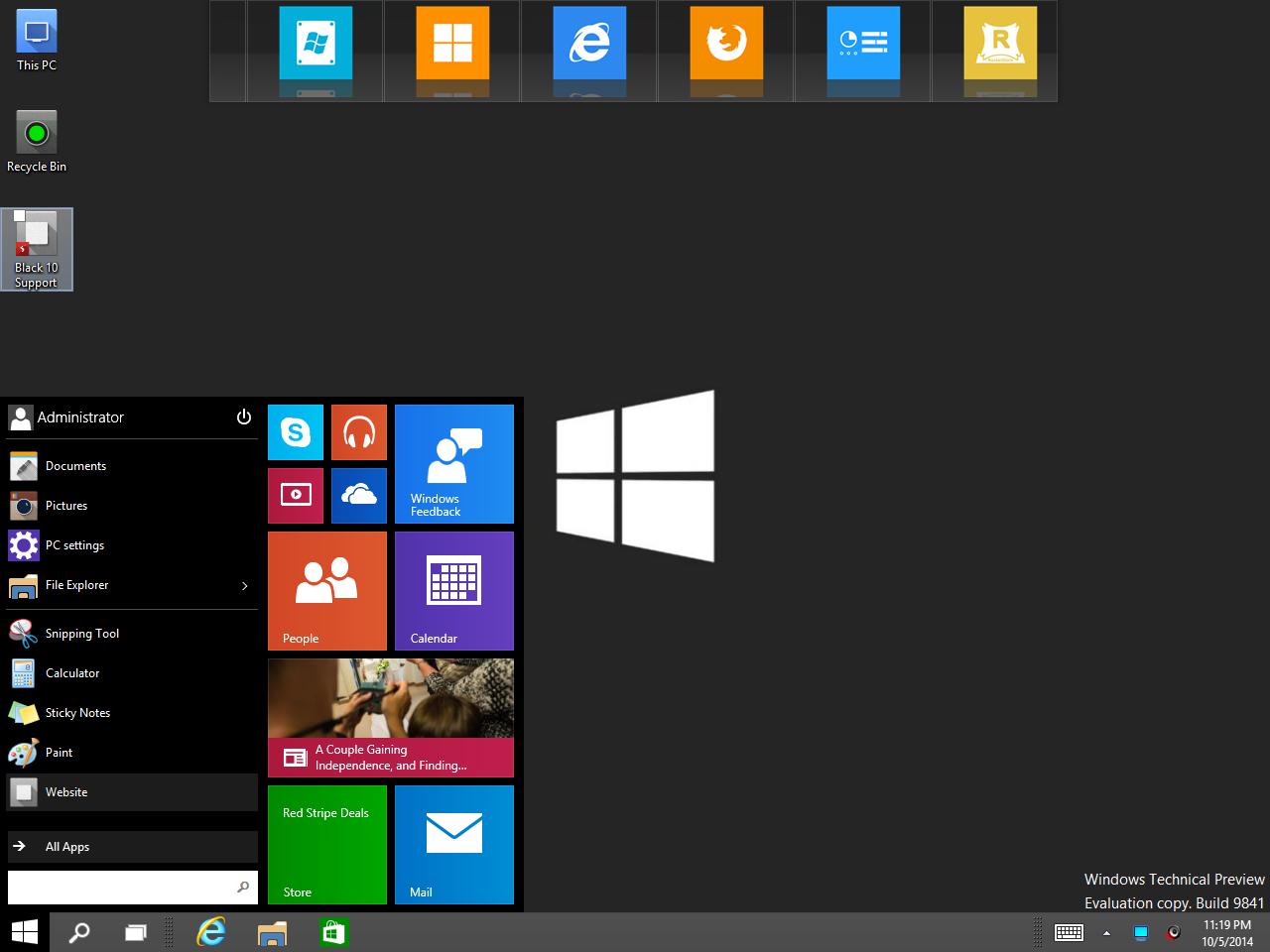
Task: Click the power button in Start menu
Action: coord(244,417)
